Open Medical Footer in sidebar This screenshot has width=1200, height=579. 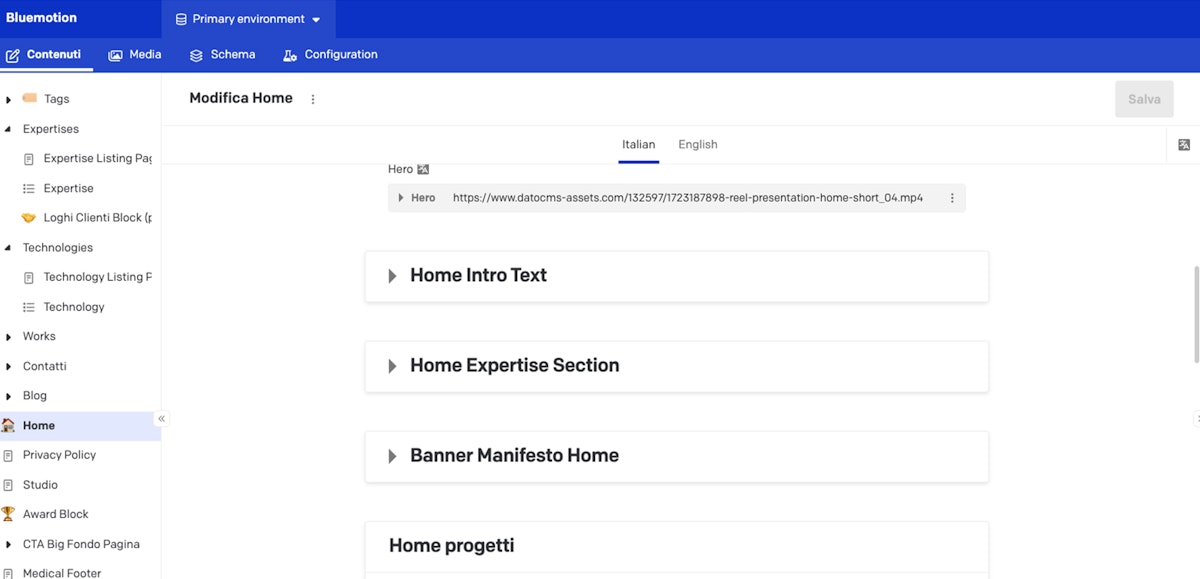click(x=62, y=573)
